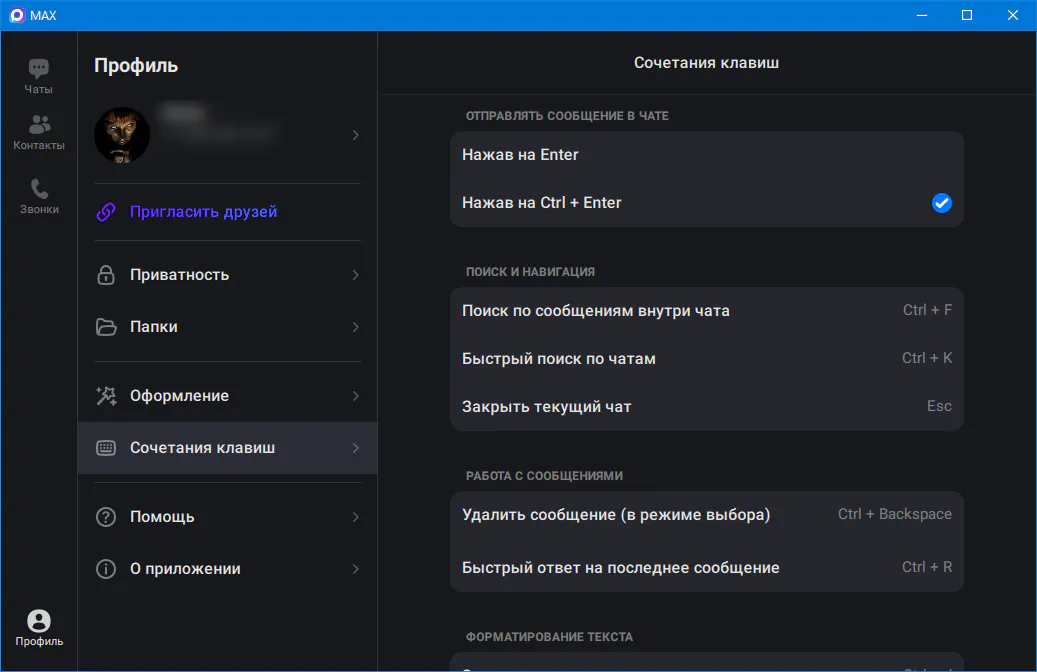Click the ПОИСК И НАВИГАЦИЯ section header
This screenshot has height=672, width=1037.
click(x=530, y=272)
